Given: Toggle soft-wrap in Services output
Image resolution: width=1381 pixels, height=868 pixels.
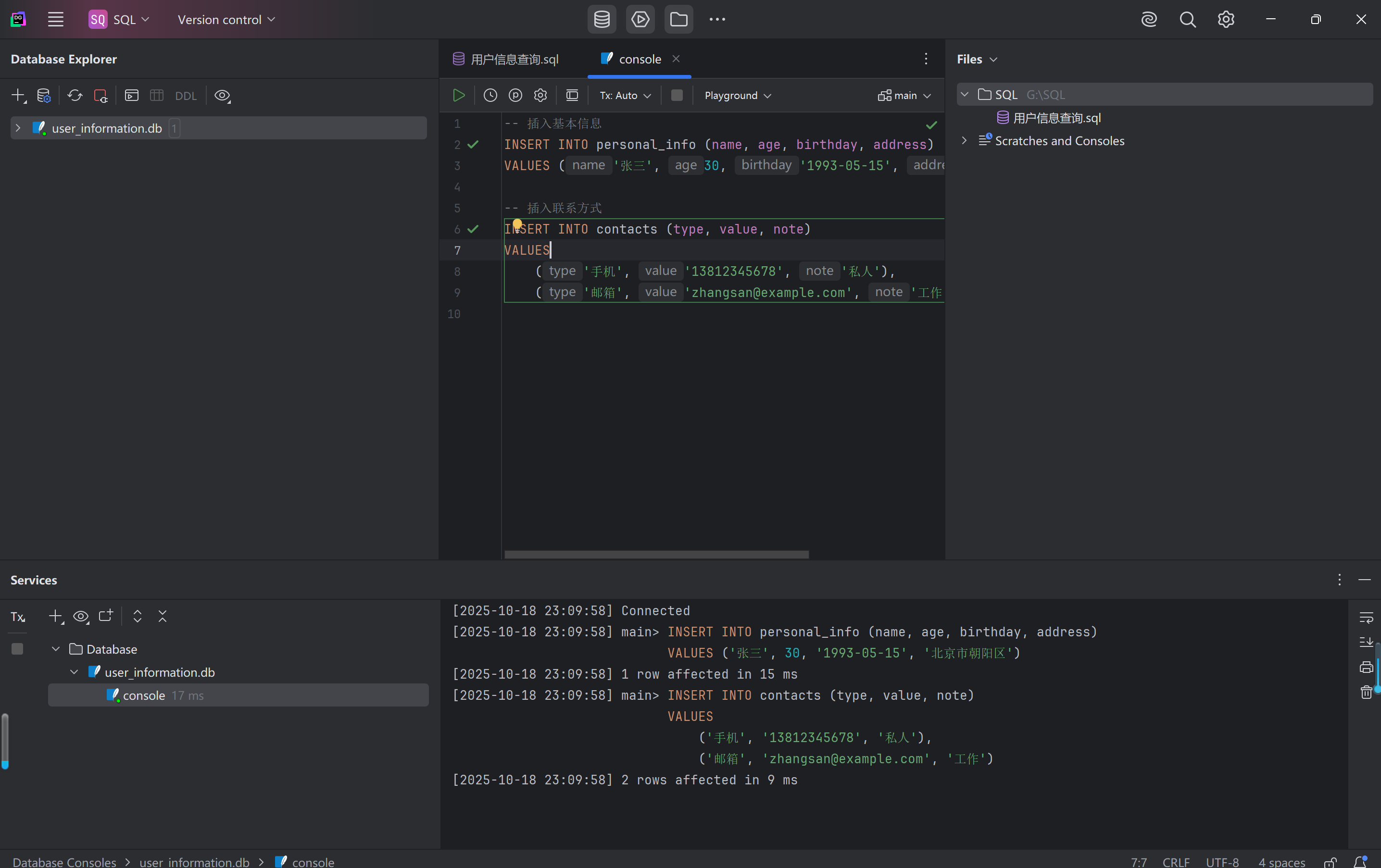Looking at the screenshot, I should pos(1366,617).
